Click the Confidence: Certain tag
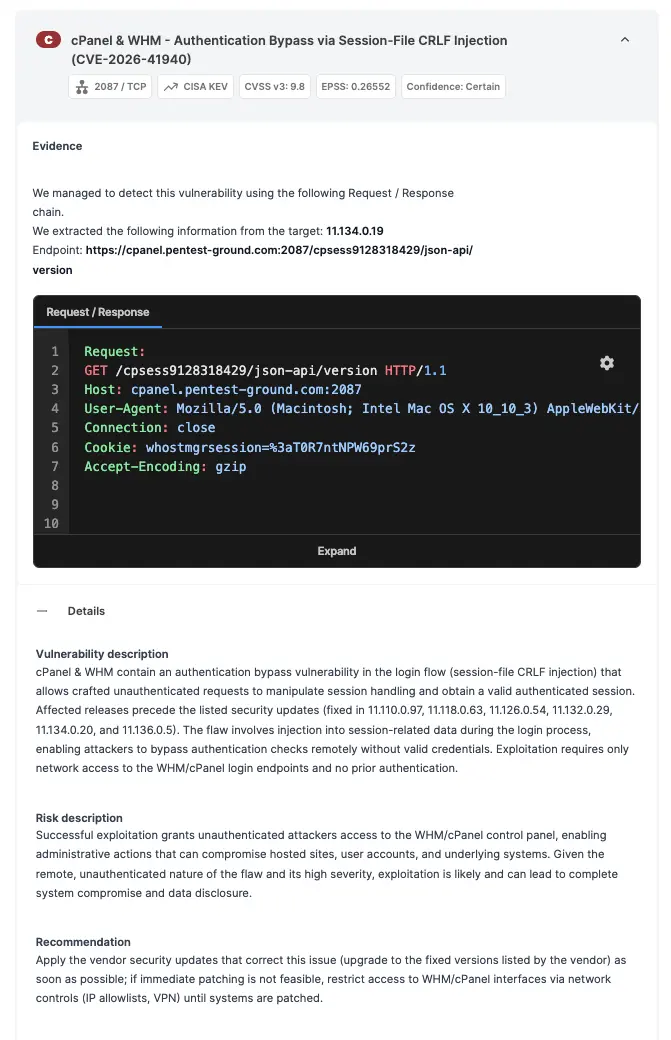This screenshot has width=671, height=1040. click(x=453, y=87)
